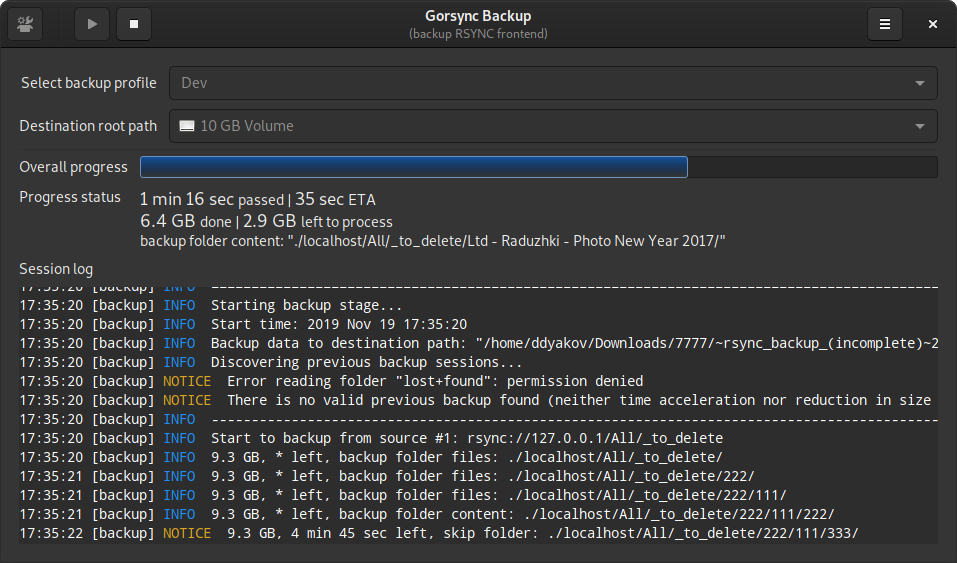This screenshot has height=563, width=957.
Task: Open the preferences gear icon in header
Action: coord(25,24)
